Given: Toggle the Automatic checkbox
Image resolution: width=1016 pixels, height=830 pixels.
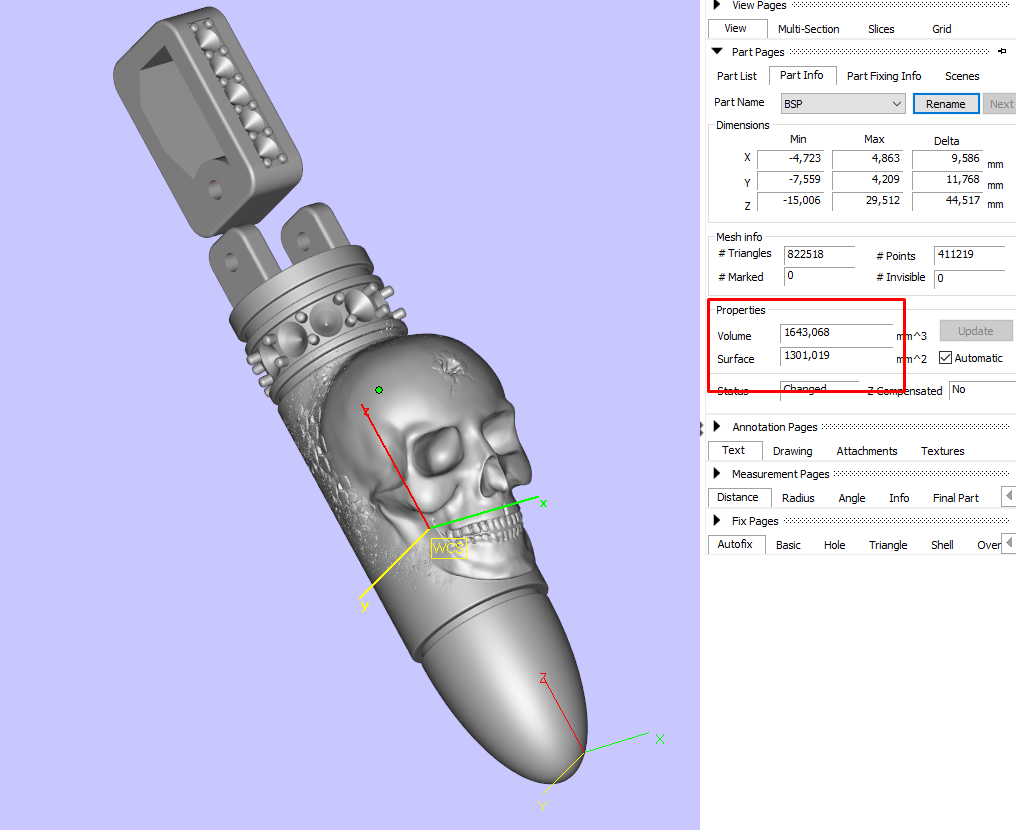Looking at the screenshot, I should coord(945,358).
